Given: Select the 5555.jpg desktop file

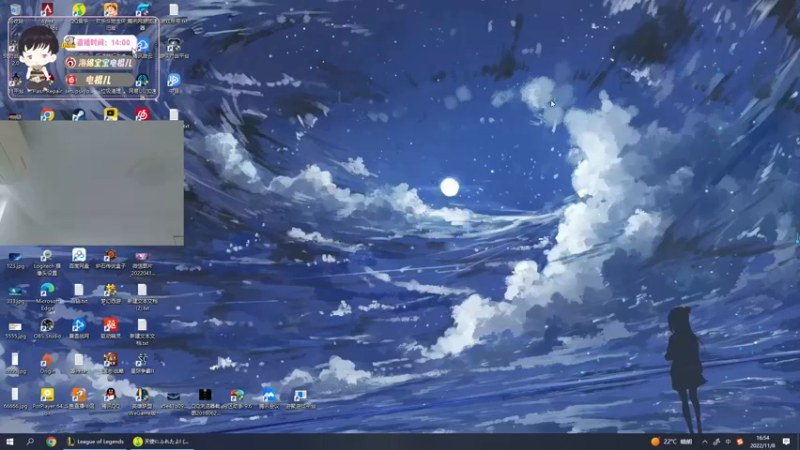Looking at the screenshot, I should [15, 330].
